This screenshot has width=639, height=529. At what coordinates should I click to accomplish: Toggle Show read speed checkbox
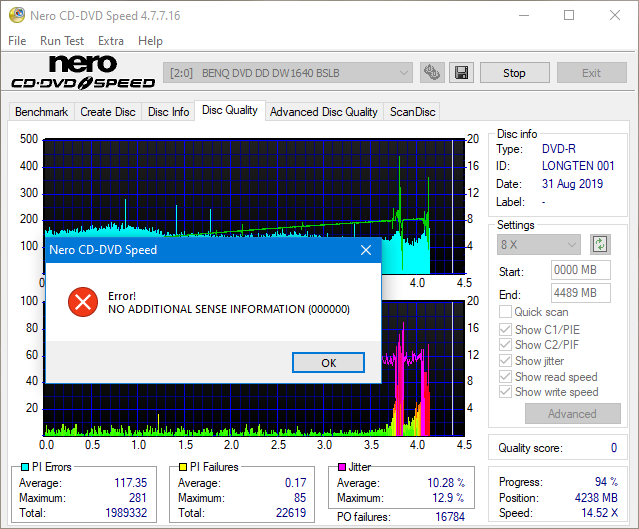[x=505, y=377]
